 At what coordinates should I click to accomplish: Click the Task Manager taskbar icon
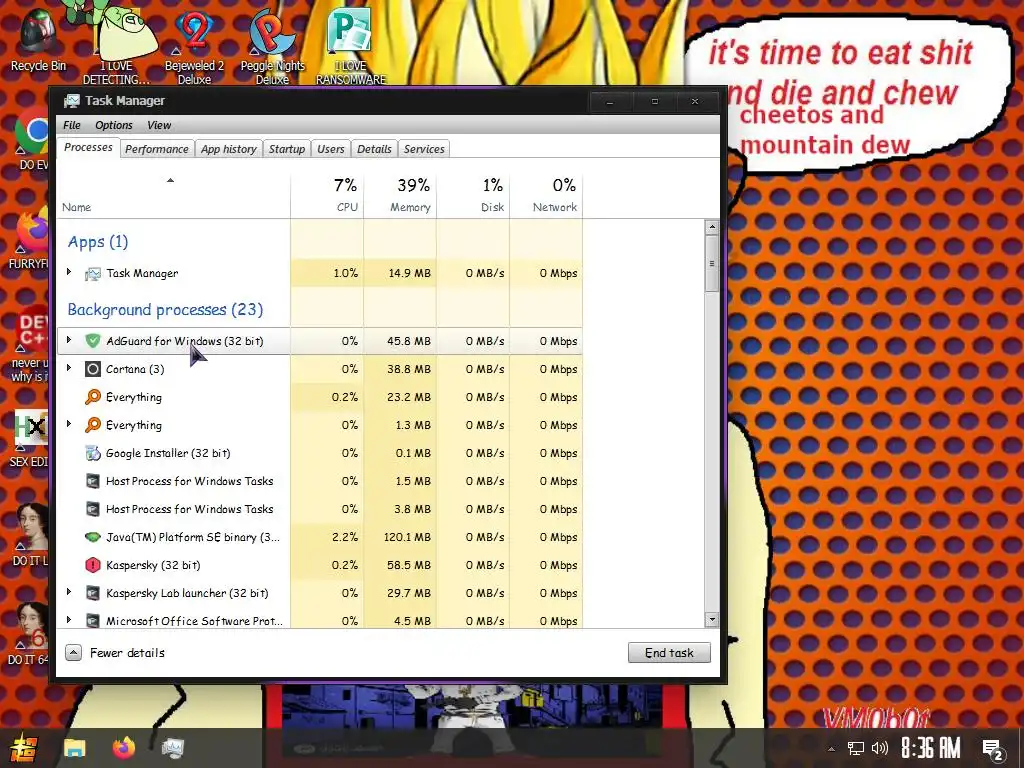(173, 748)
